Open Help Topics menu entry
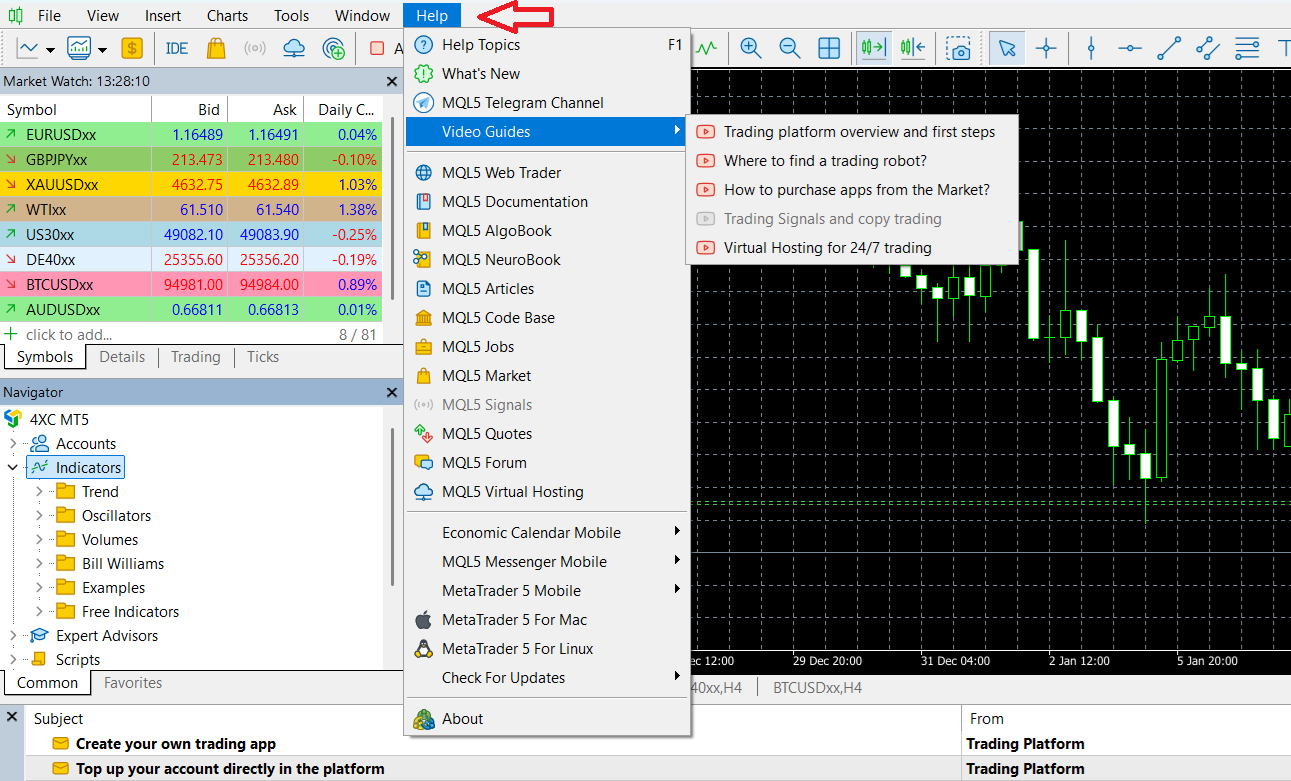This screenshot has height=781, width=1291. point(548,44)
